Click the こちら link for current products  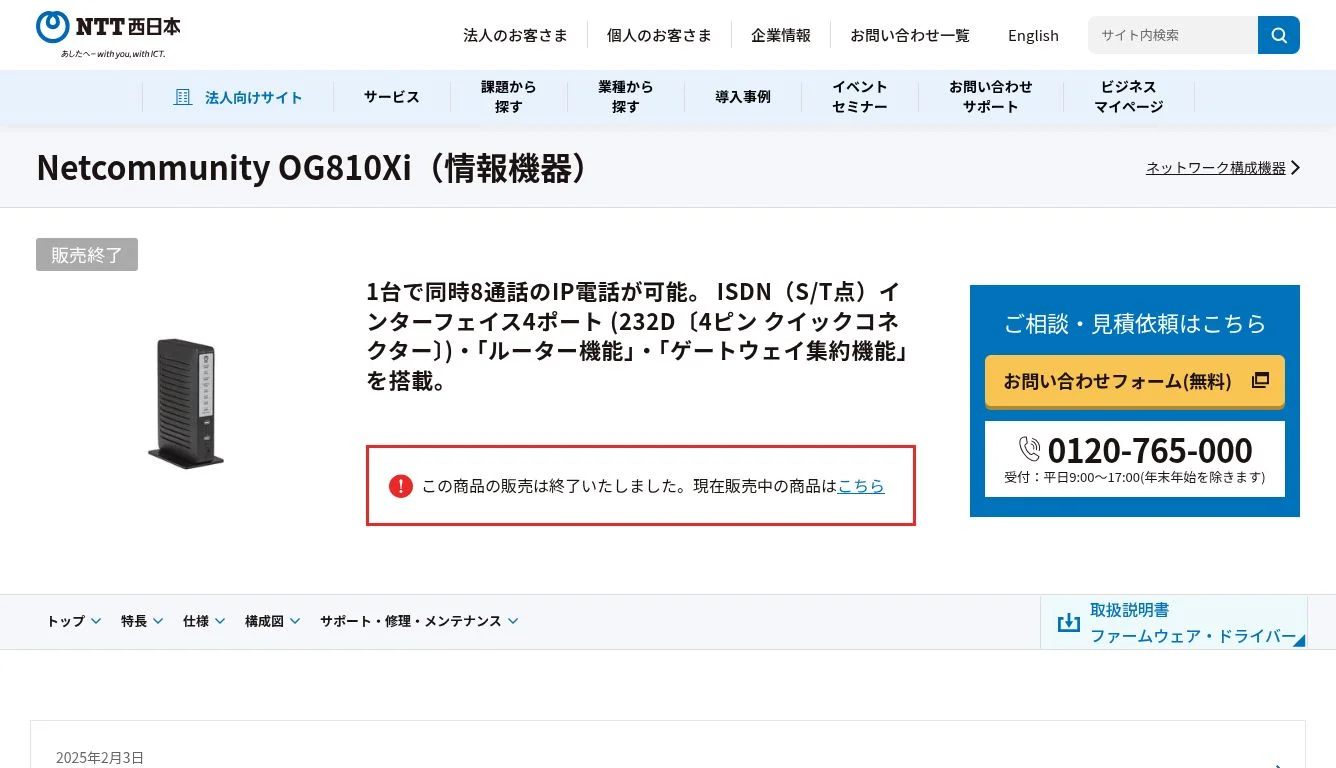point(861,486)
